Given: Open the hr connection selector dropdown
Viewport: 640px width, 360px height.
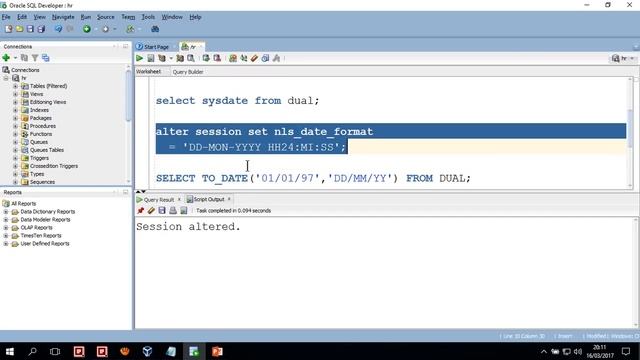Looking at the screenshot, I should click(x=623, y=58).
